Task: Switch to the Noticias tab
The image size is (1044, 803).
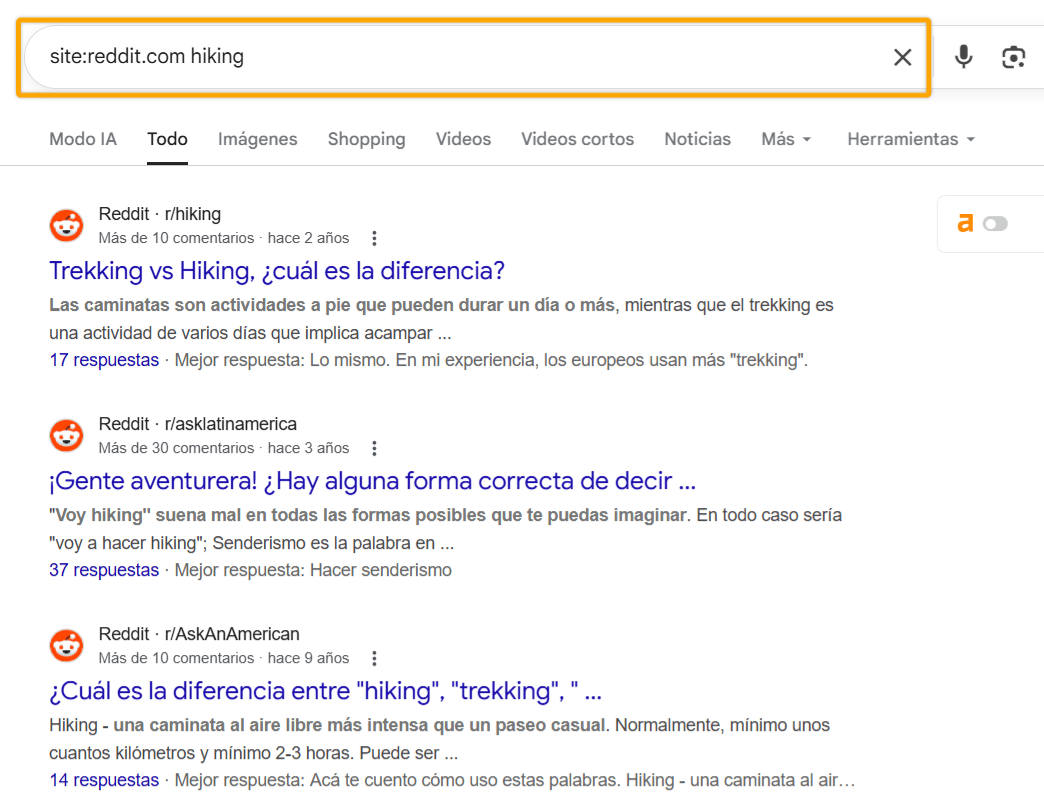Action: point(698,139)
